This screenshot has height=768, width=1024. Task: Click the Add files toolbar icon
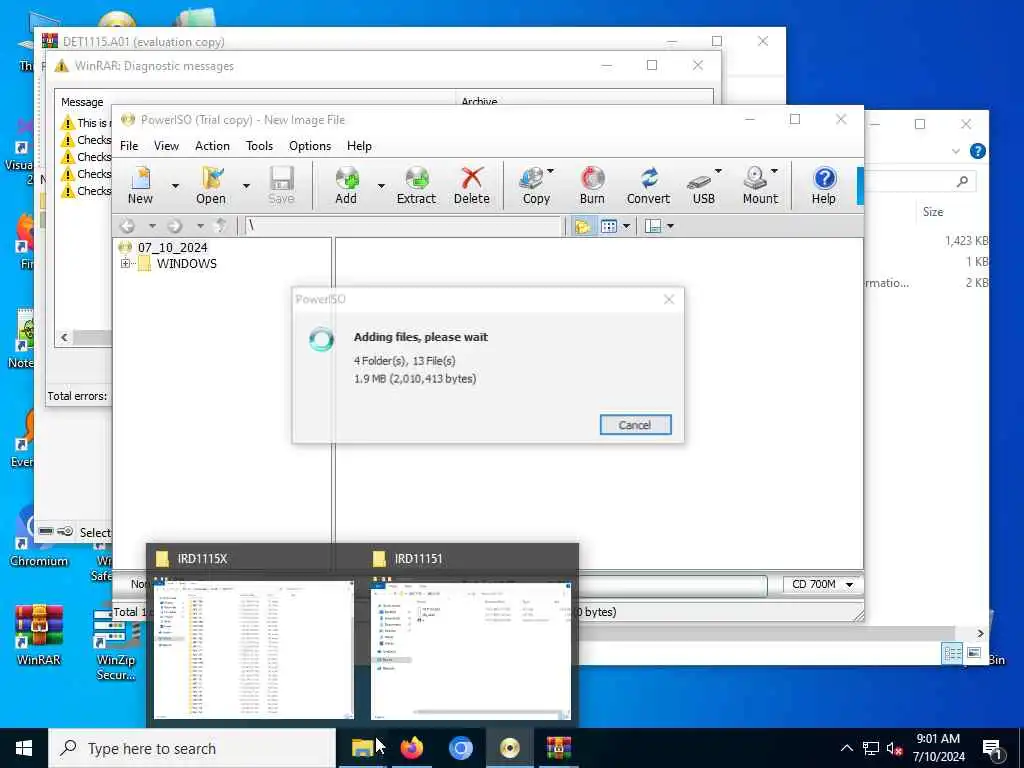click(346, 185)
